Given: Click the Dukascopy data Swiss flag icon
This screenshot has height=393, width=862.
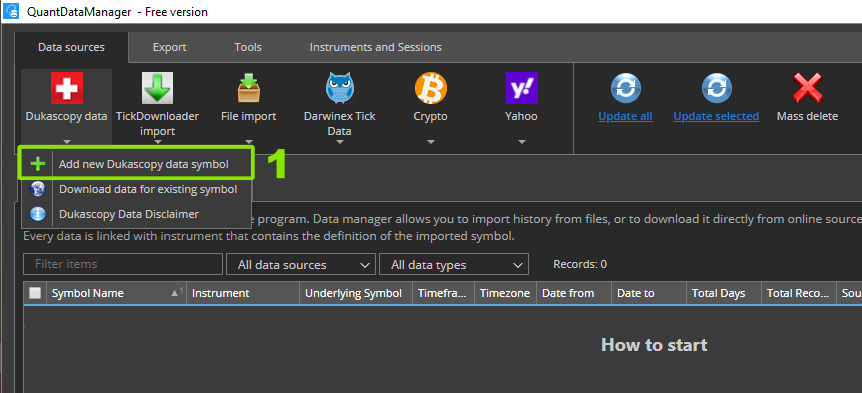Looking at the screenshot, I should (x=67, y=88).
